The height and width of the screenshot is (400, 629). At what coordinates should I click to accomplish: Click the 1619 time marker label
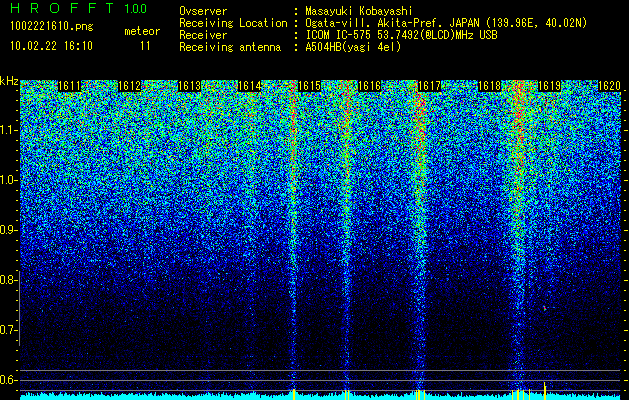(549, 86)
